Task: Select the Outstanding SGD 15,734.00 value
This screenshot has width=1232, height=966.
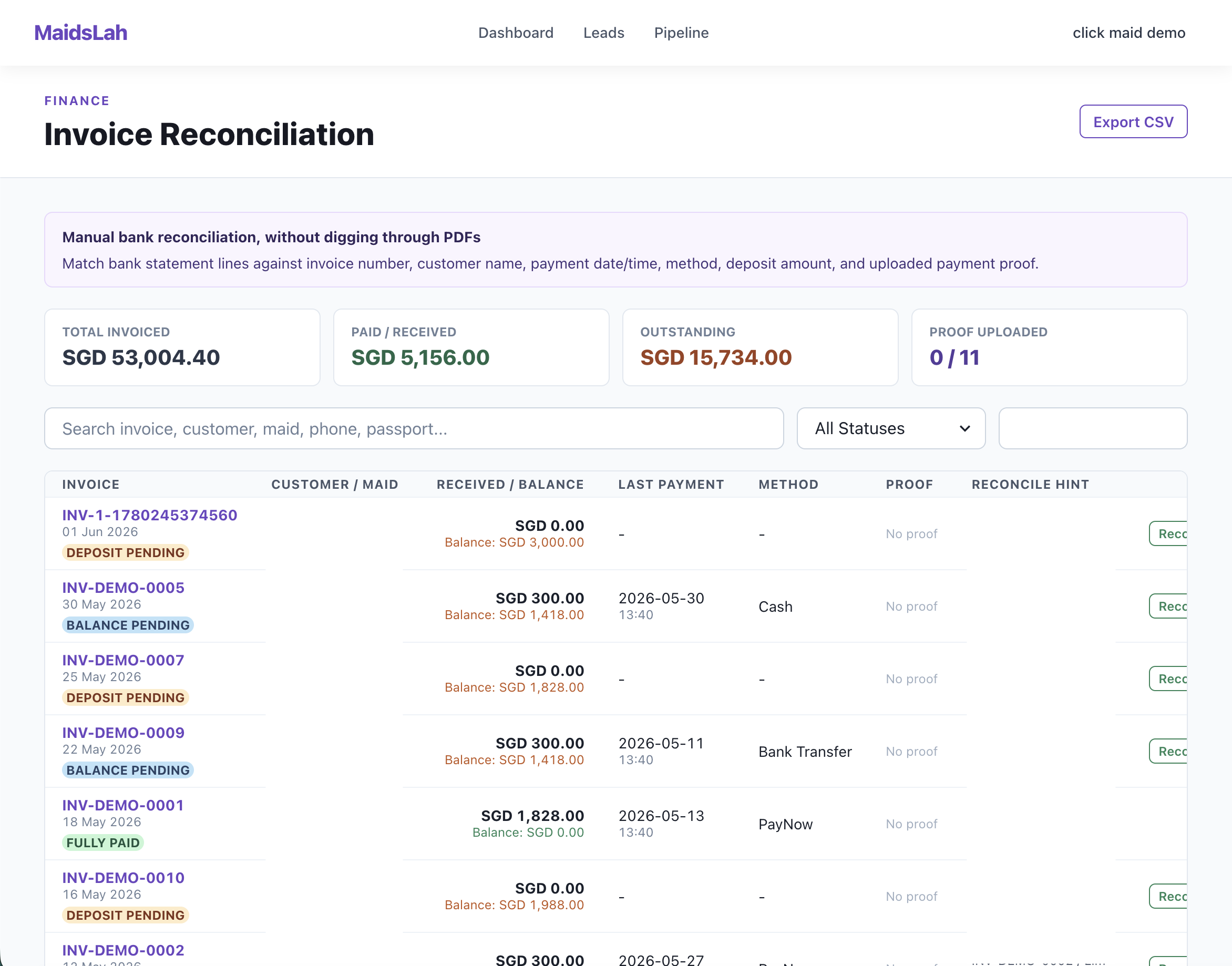Action: [716, 357]
